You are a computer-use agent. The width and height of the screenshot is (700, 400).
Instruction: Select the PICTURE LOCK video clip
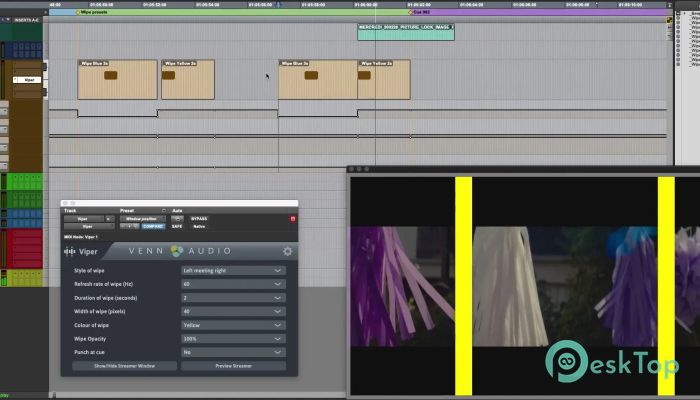pyautogui.click(x=406, y=32)
